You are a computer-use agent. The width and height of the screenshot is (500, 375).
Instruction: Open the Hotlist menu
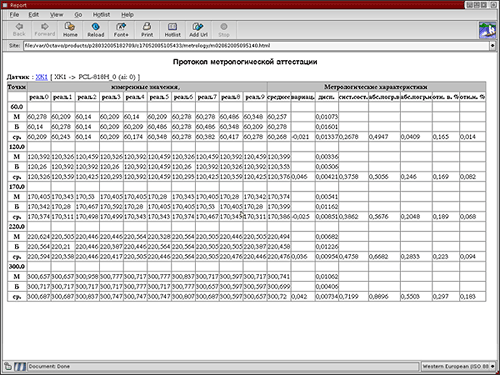(101, 15)
